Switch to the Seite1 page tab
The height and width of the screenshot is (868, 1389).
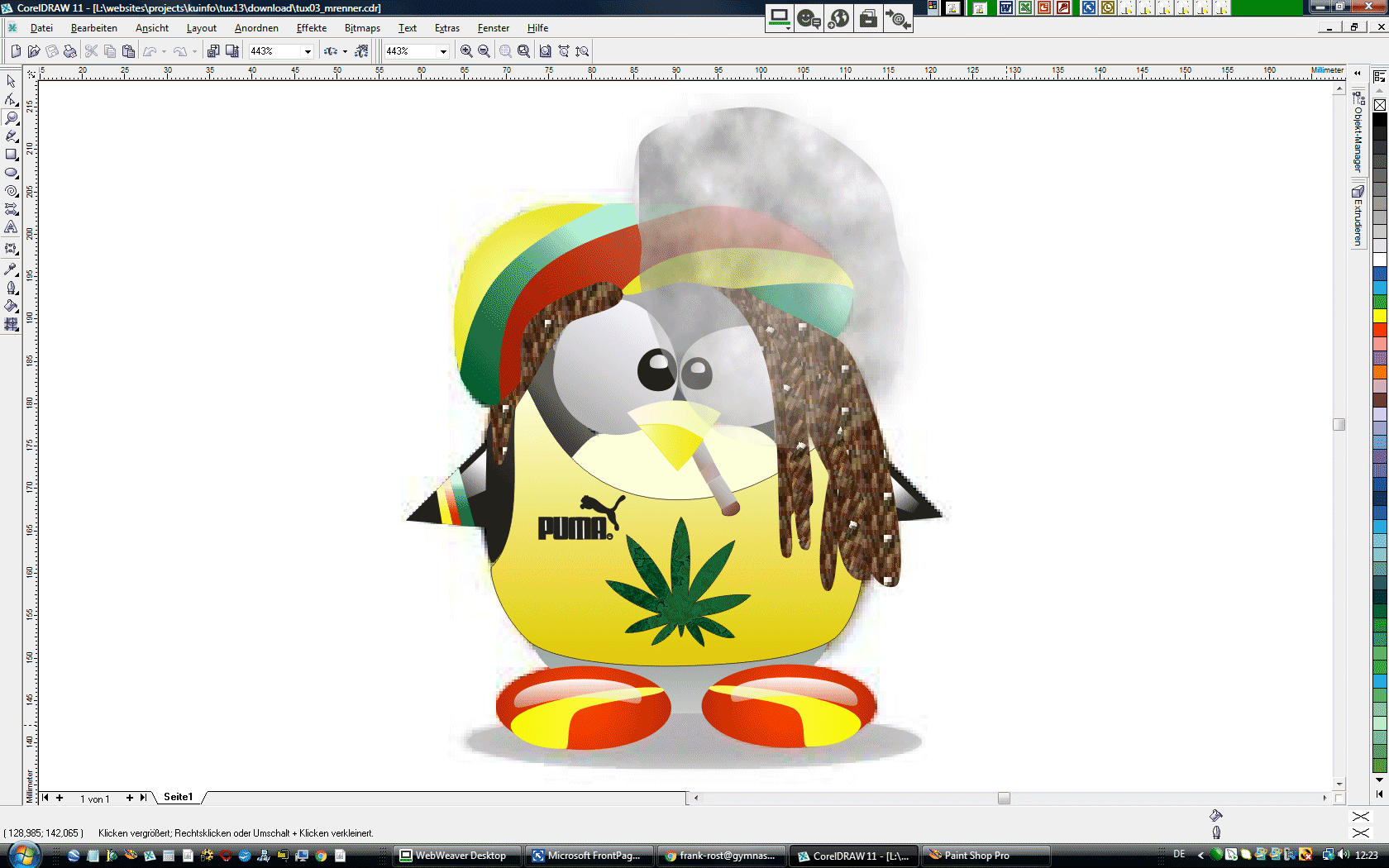click(x=178, y=797)
